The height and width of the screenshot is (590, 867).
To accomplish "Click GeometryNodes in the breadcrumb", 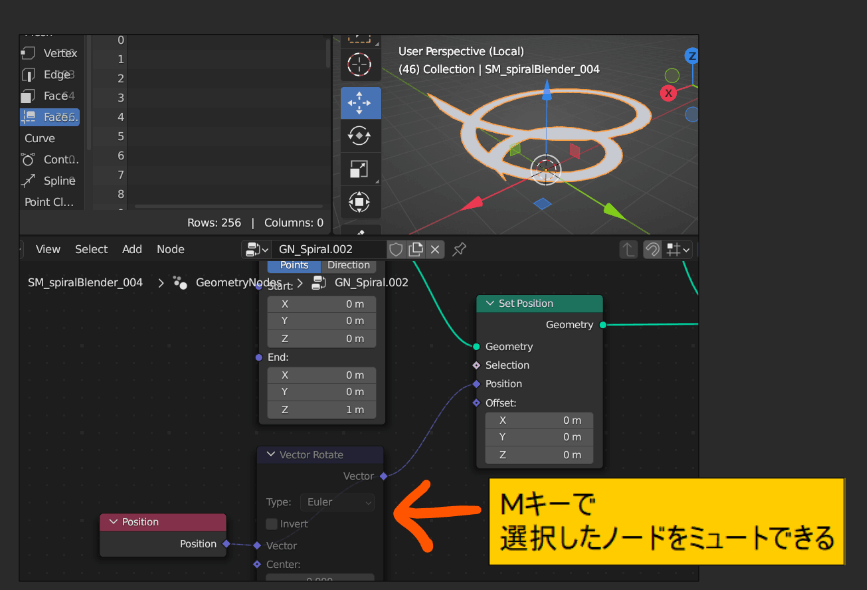I will 239,283.
